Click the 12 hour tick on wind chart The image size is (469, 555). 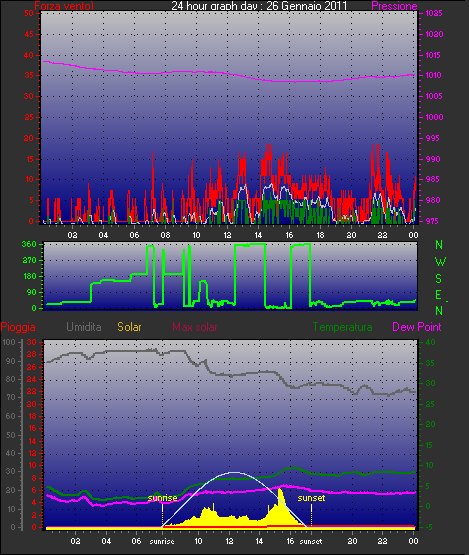click(227, 235)
